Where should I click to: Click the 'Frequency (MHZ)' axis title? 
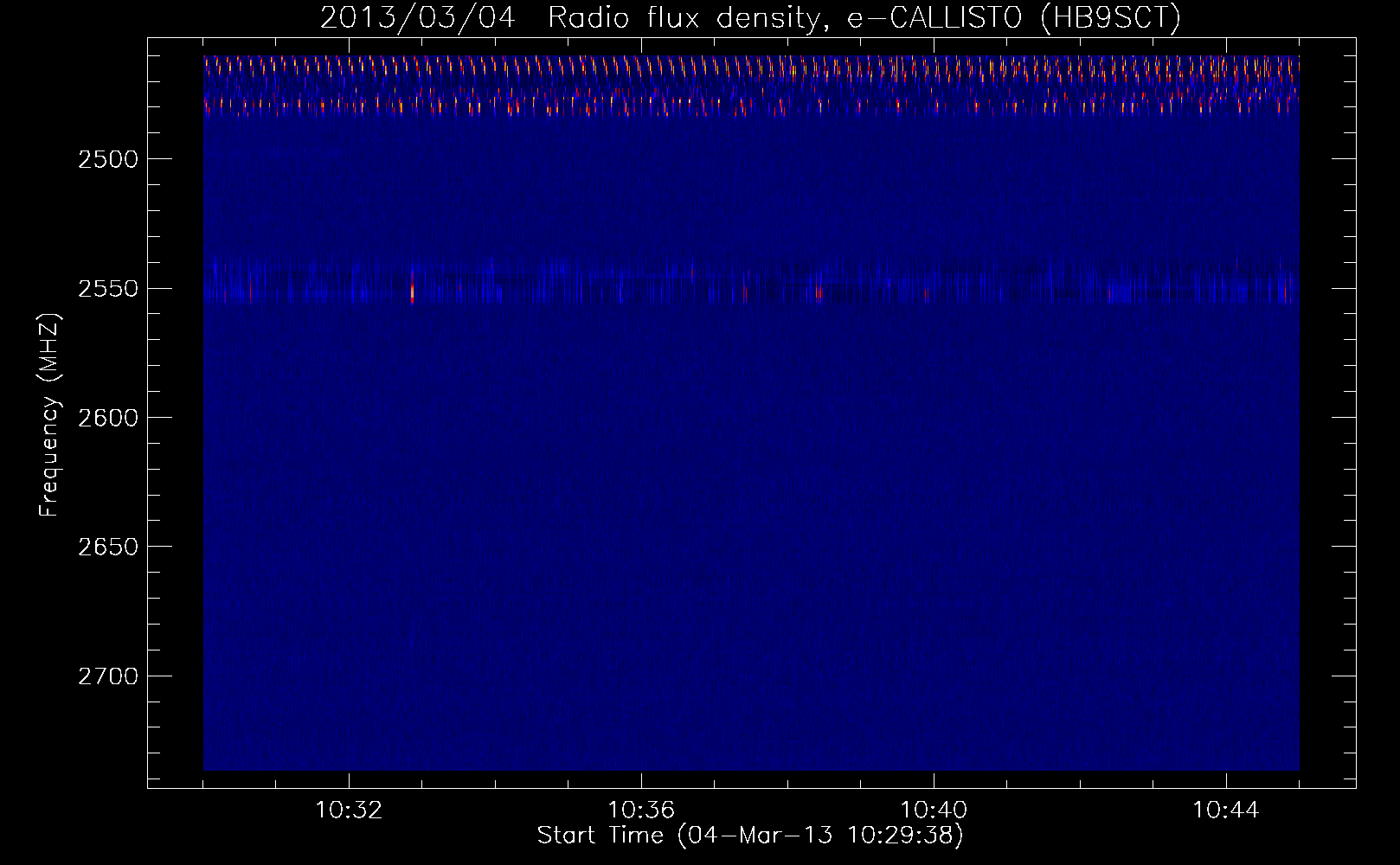49,415
